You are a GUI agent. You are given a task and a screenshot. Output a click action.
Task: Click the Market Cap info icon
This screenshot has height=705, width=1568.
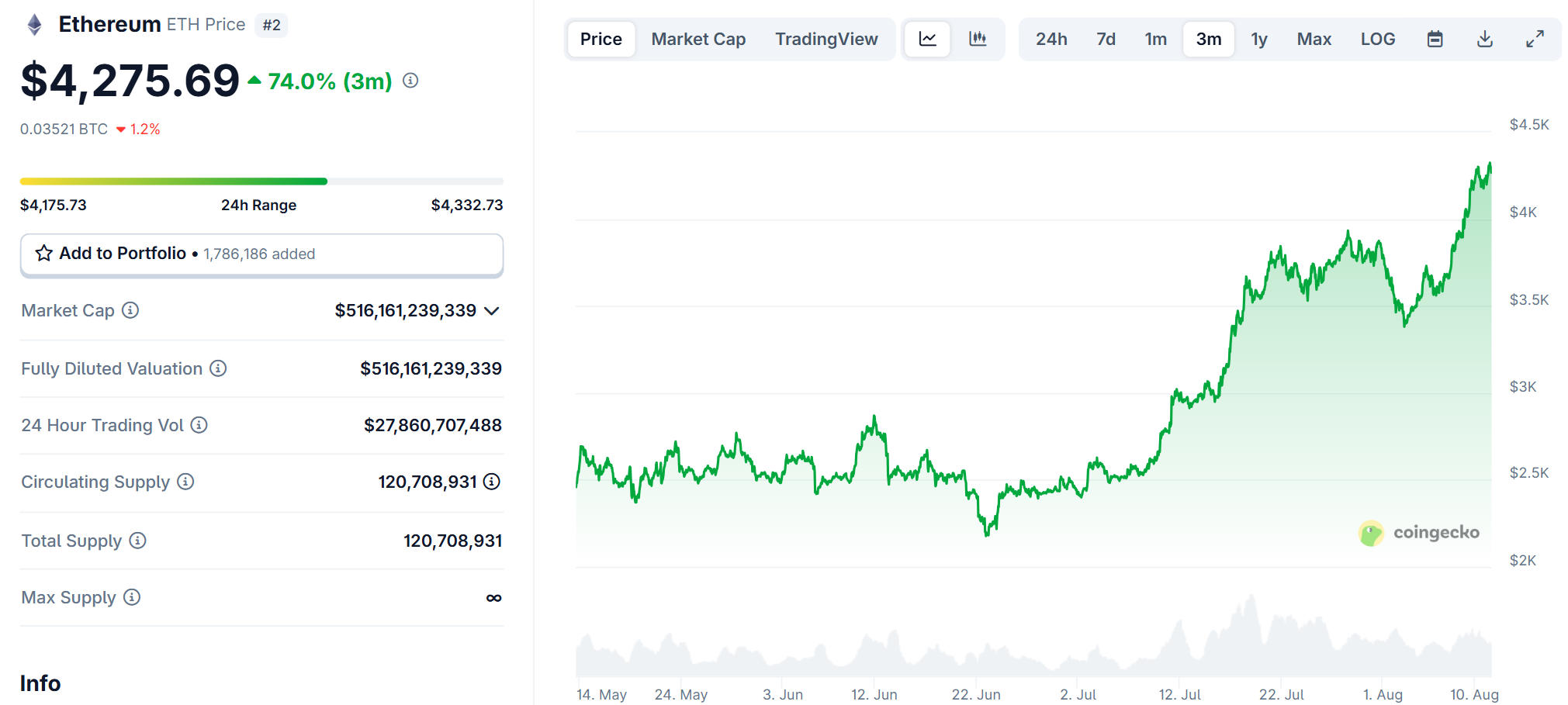tap(130, 310)
